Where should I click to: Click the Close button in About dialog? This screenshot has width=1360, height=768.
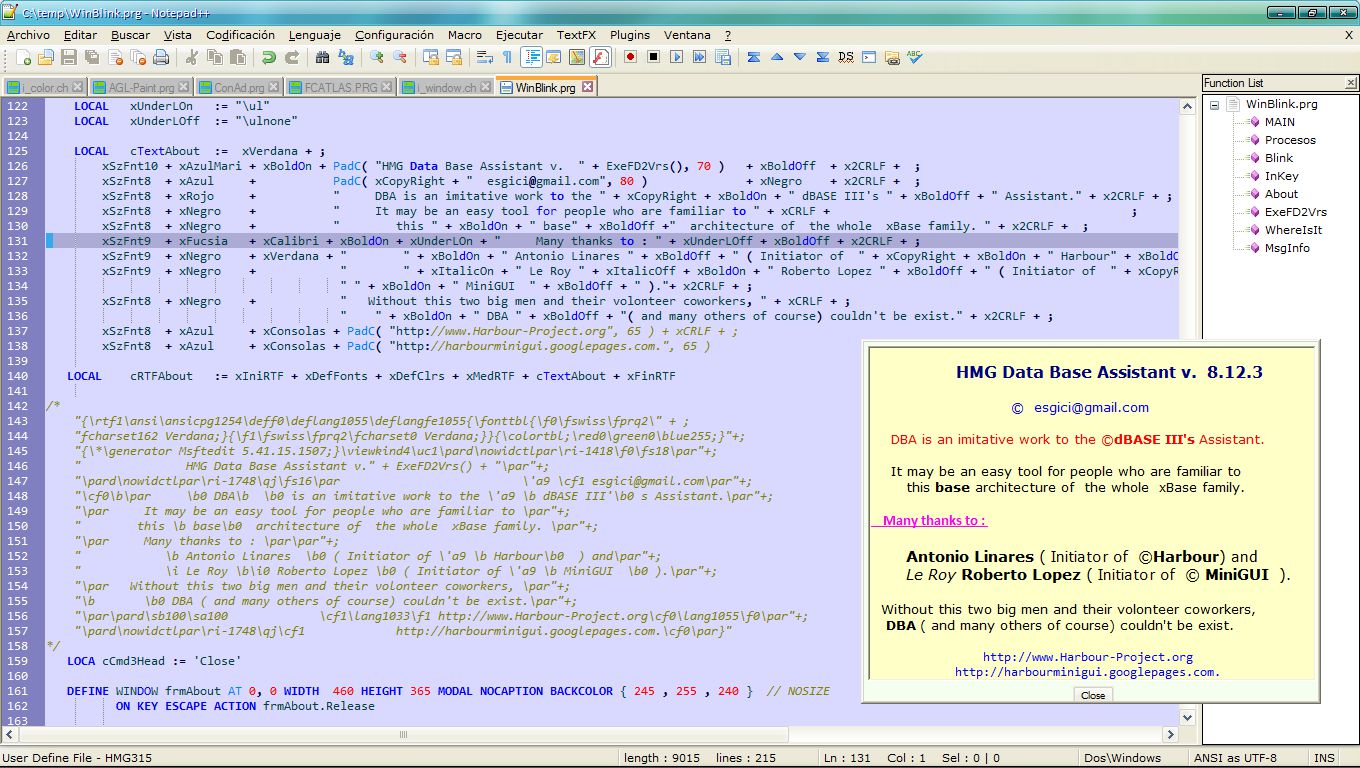click(x=1093, y=695)
